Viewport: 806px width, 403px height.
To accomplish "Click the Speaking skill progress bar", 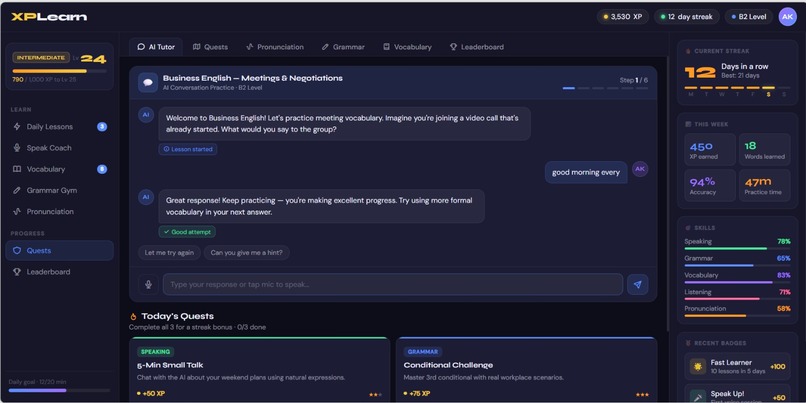I will pyautogui.click(x=737, y=249).
